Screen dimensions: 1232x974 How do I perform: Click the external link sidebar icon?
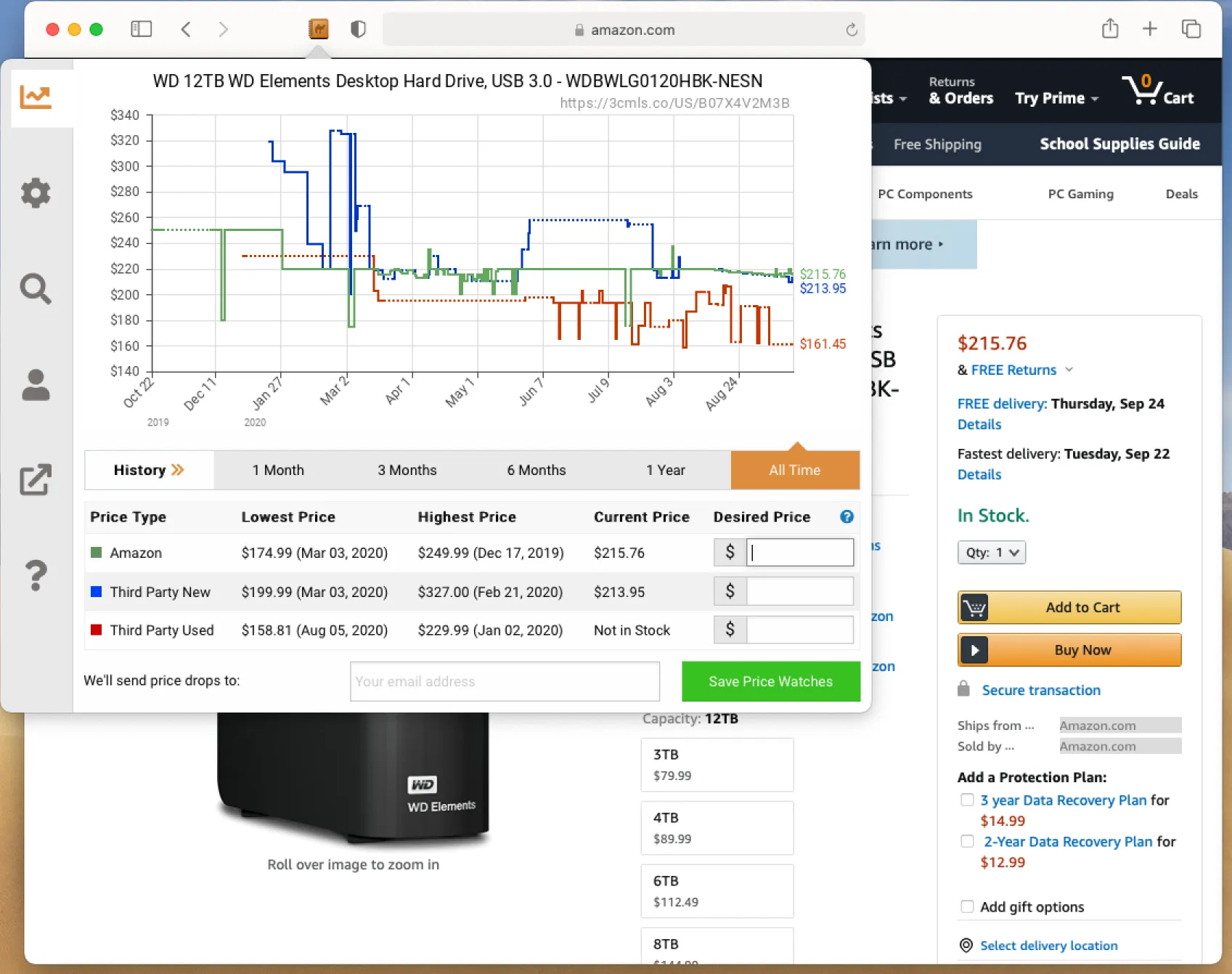36,480
